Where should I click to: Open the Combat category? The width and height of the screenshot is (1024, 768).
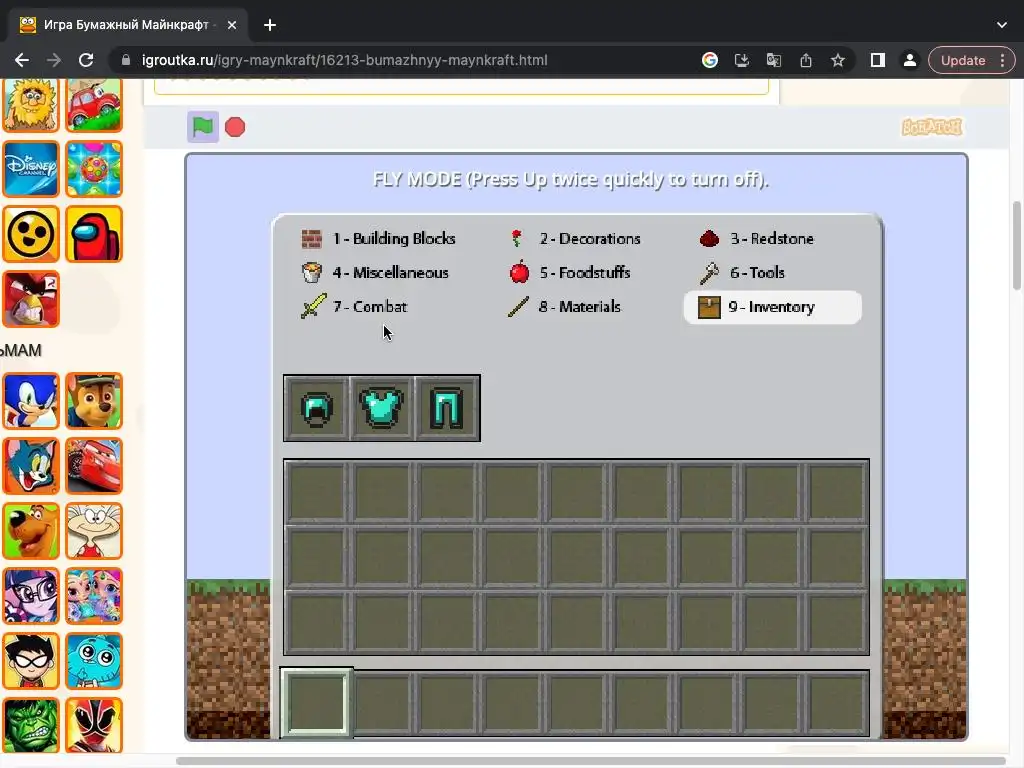[354, 306]
